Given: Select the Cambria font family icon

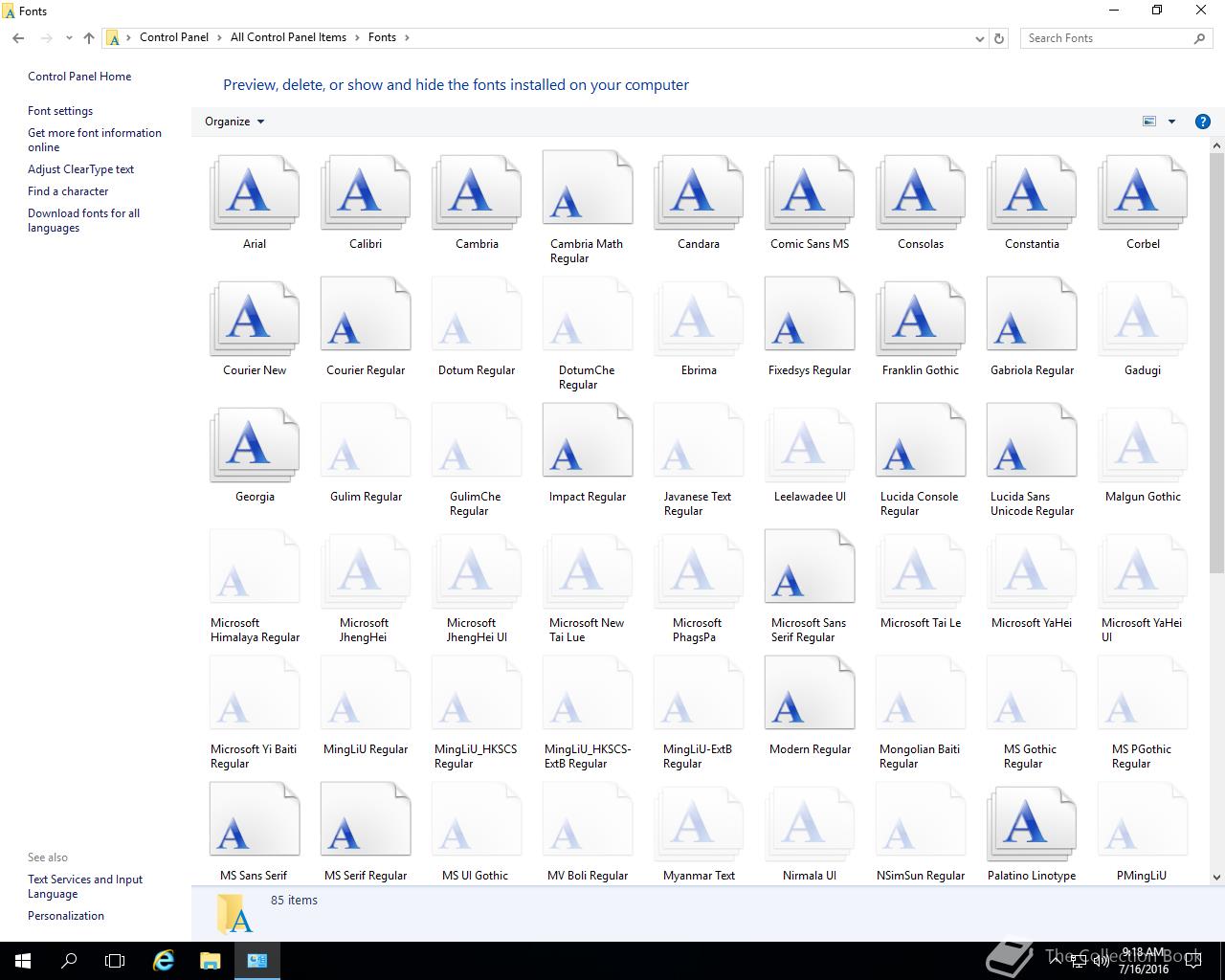Looking at the screenshot, I should pyautogui.click(x=477, y=193).
